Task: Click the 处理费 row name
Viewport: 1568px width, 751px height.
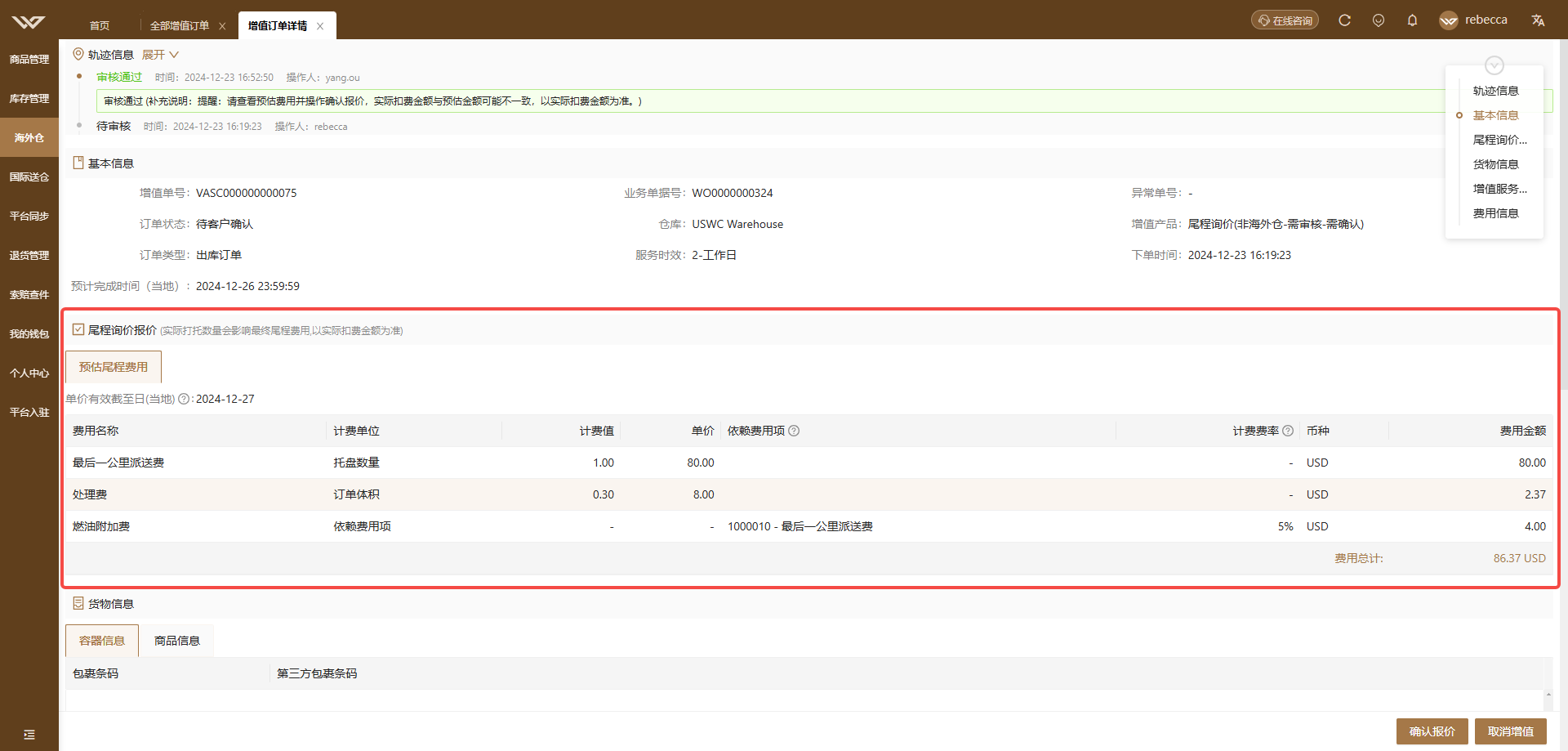Action: click(90, 494)
